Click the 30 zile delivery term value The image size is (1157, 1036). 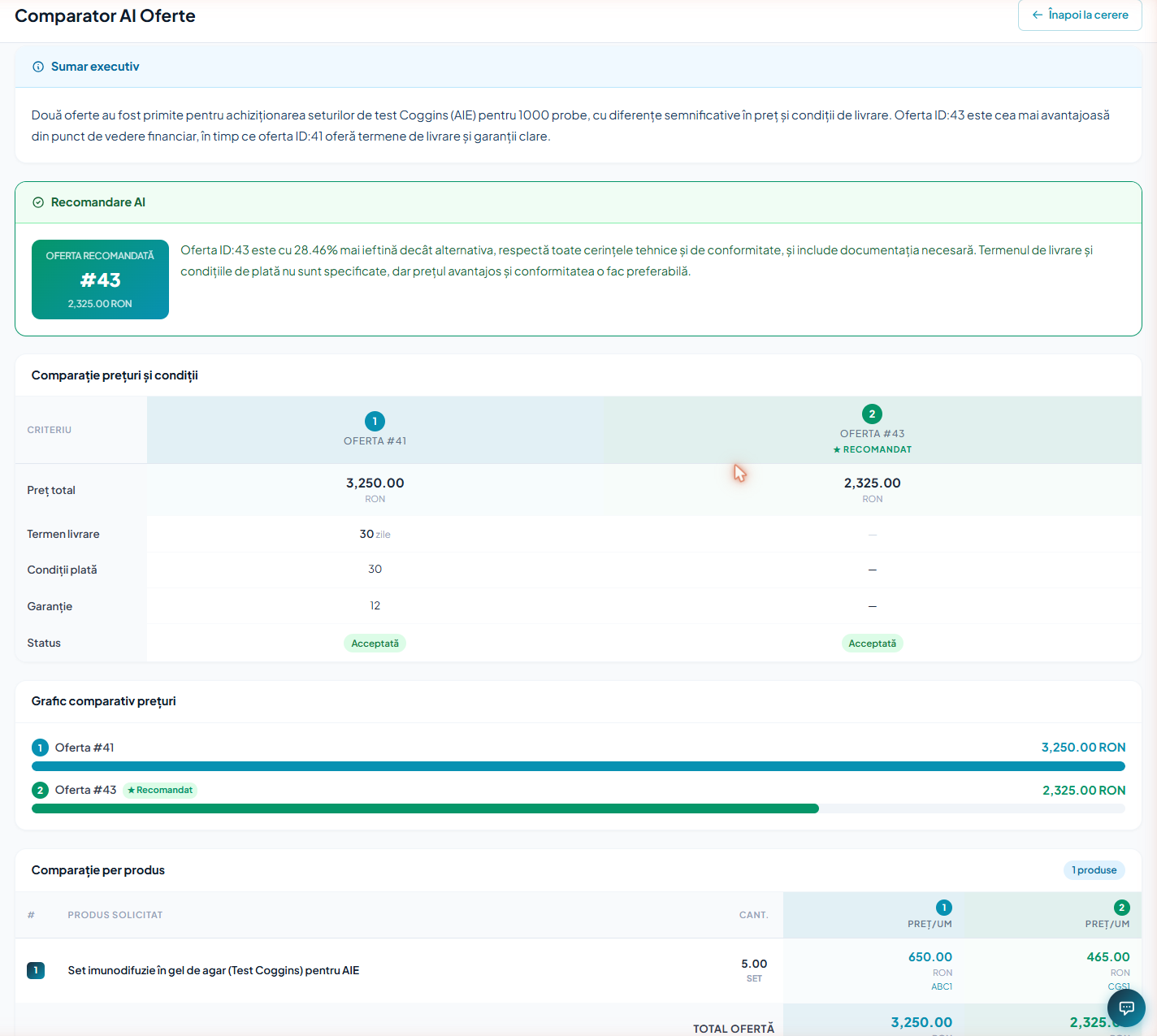coord(375,534)
